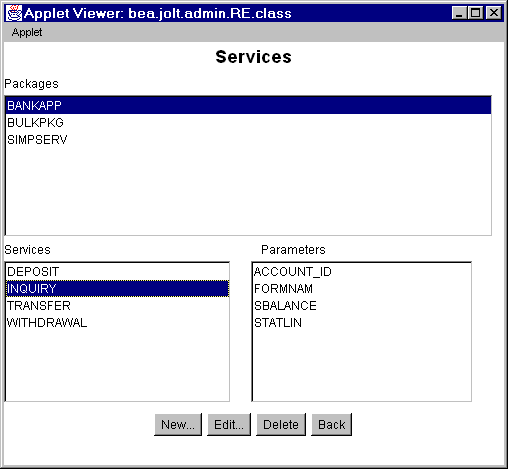
Task: Select the SIMPSERV package
Action: click(248, 139)
